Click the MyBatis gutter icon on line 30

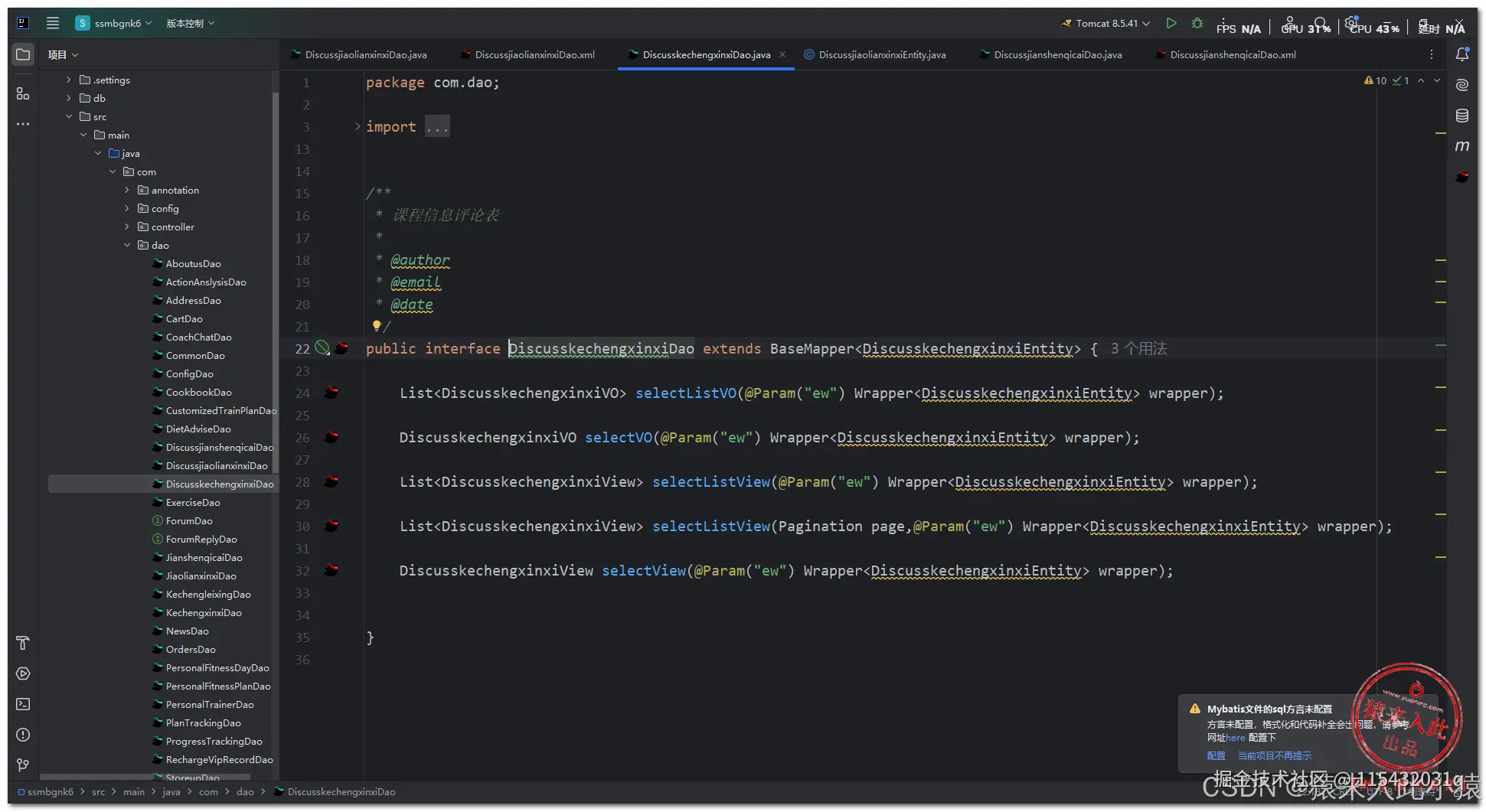click(331, 526)
